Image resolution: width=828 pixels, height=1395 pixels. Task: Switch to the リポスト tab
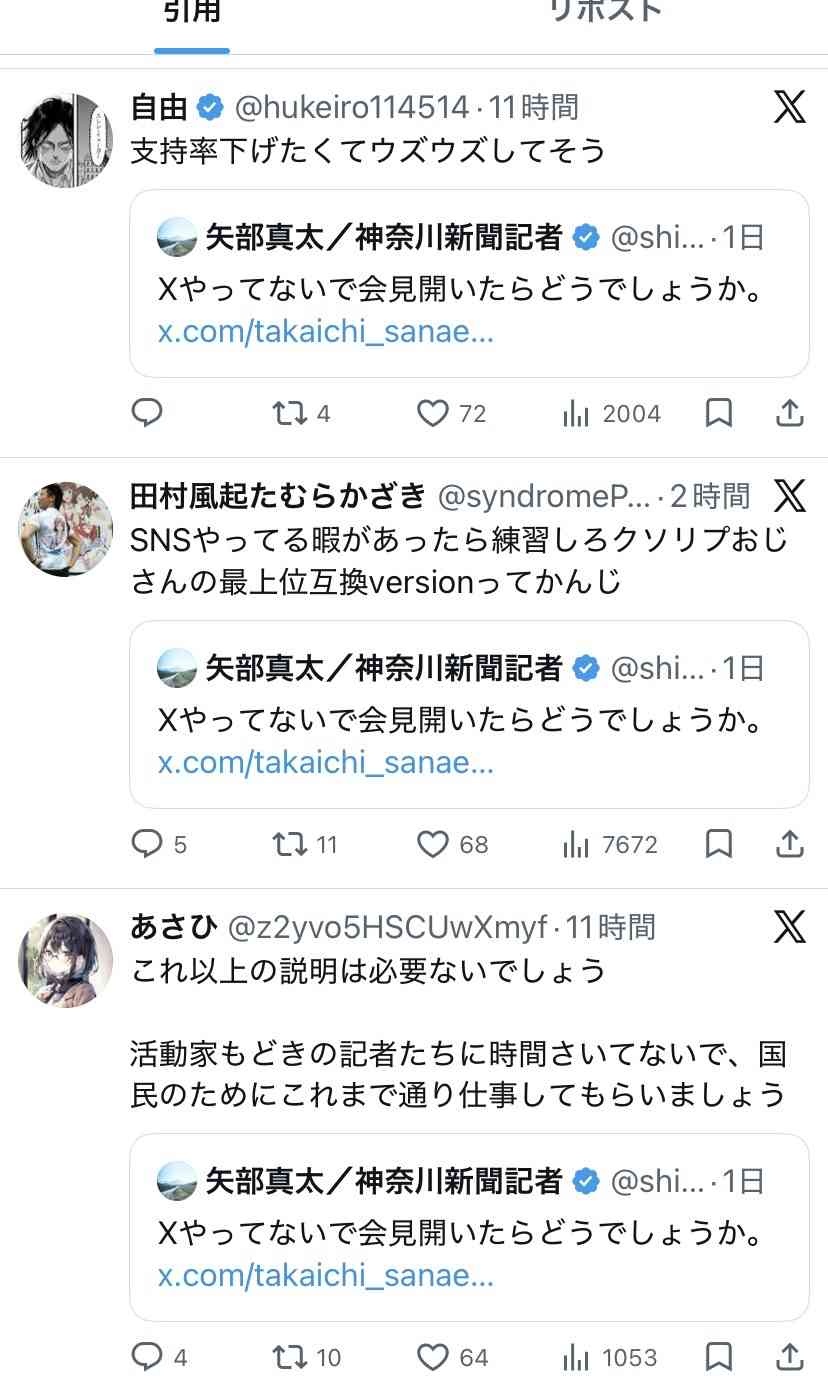(x=605, y=12)
